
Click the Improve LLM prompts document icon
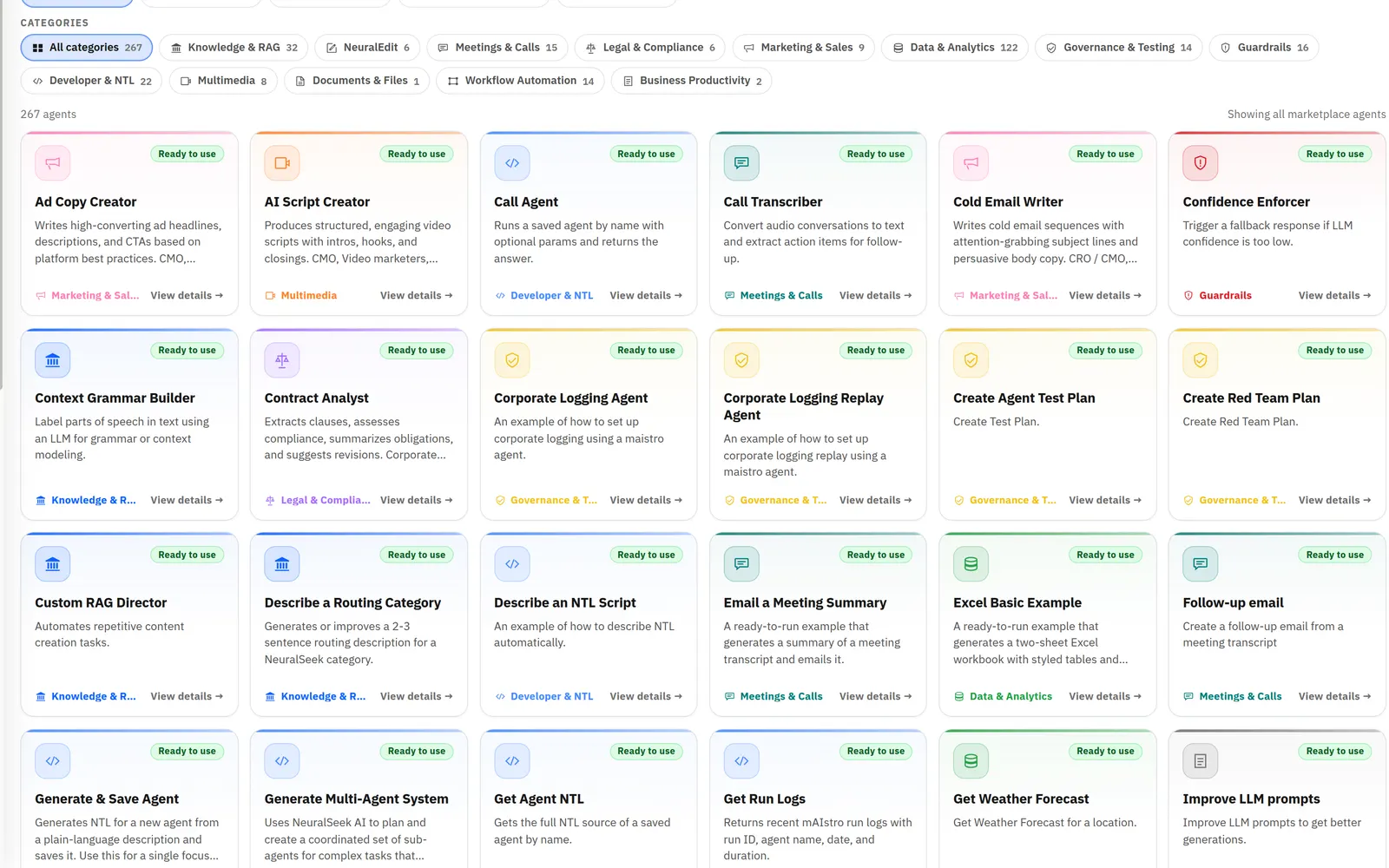pos(1201,761)
